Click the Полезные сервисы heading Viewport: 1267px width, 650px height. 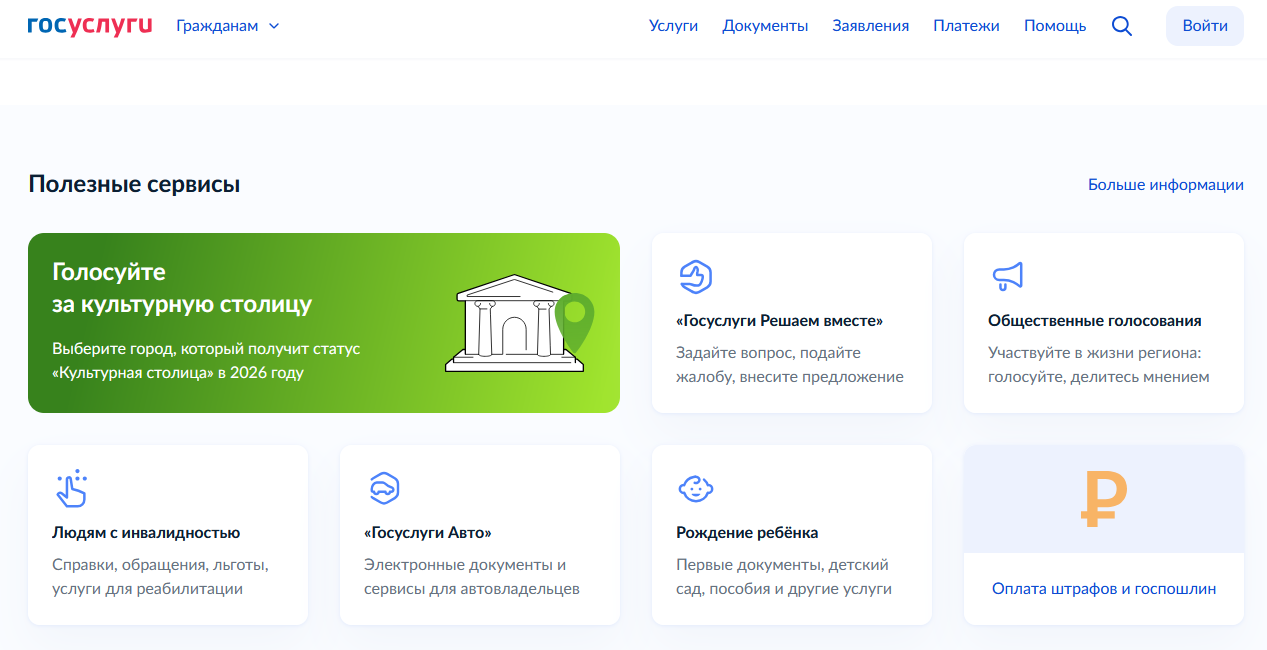pyautogui.click(x=134, y=184)
